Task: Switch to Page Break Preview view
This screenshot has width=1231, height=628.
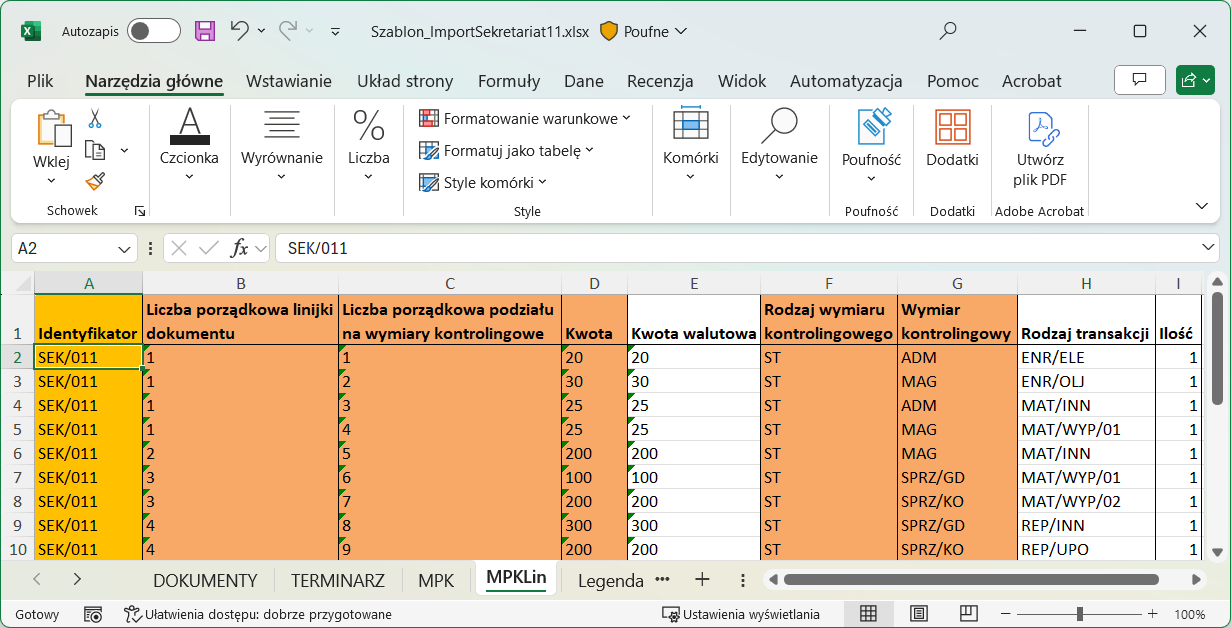Action: point(968,614)
